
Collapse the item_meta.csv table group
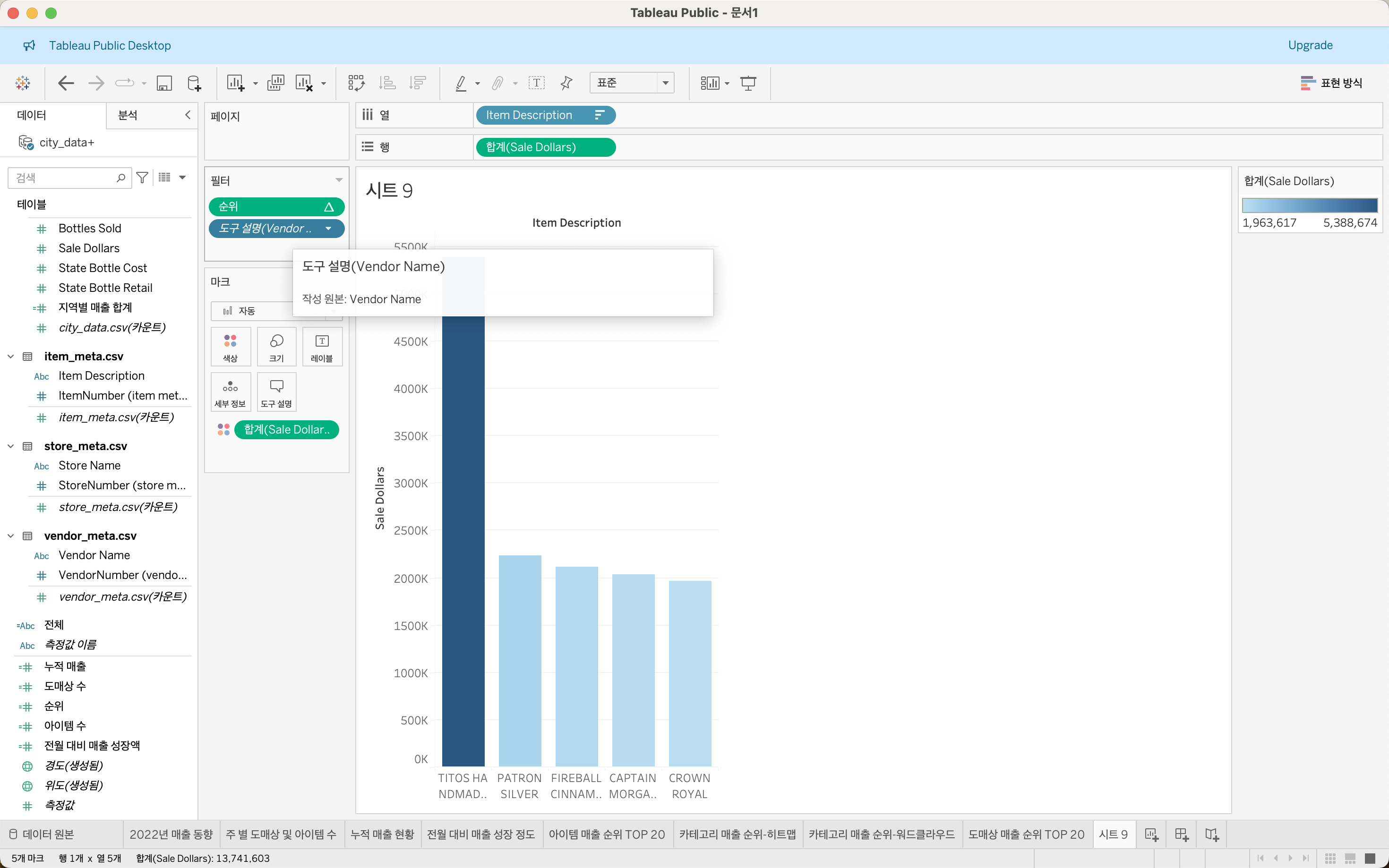pyautogui.click(x=10, y=357)
